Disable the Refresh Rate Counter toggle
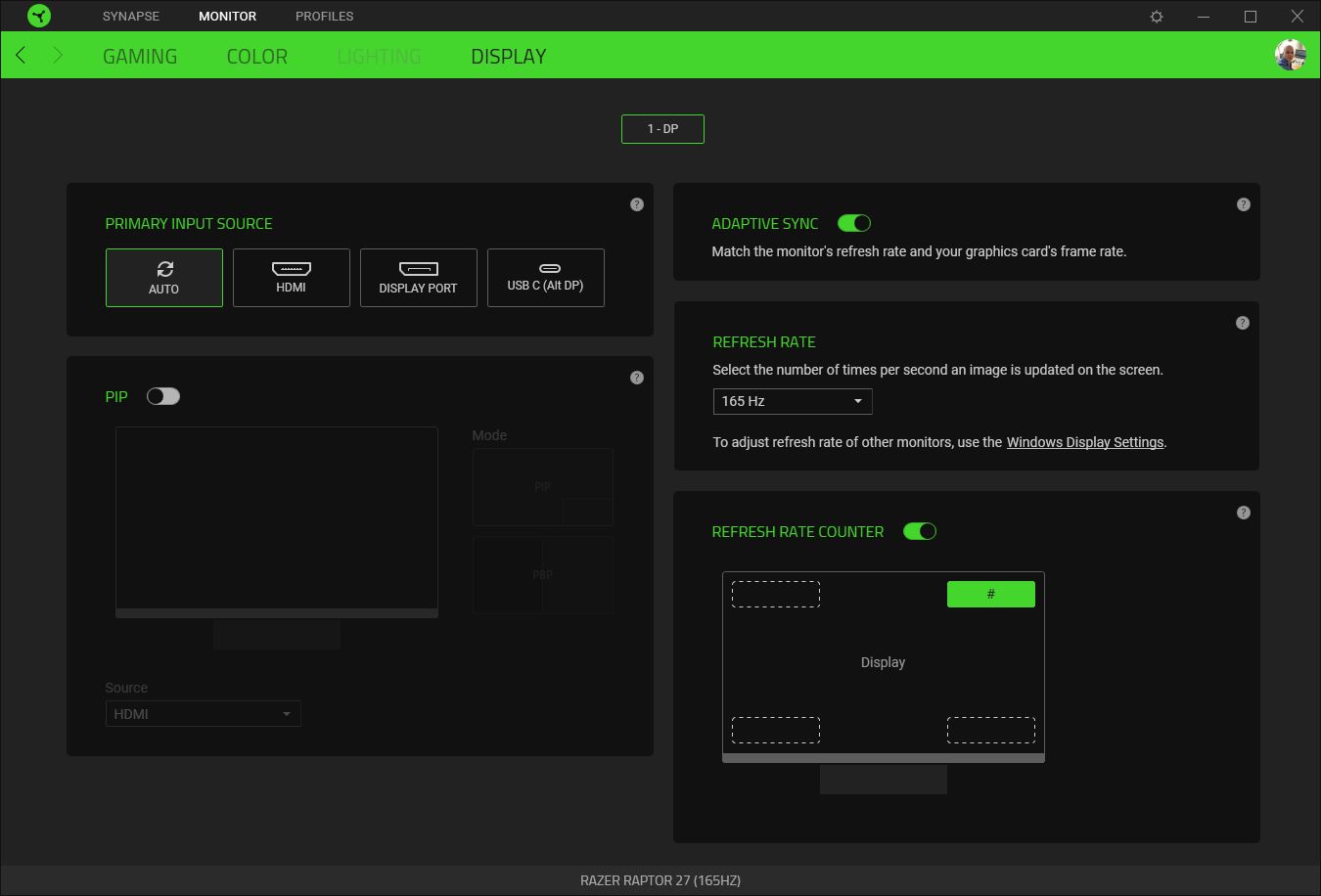Image resolution: width=1321 pixels, height=896 pixels. (x=920, y=531)
